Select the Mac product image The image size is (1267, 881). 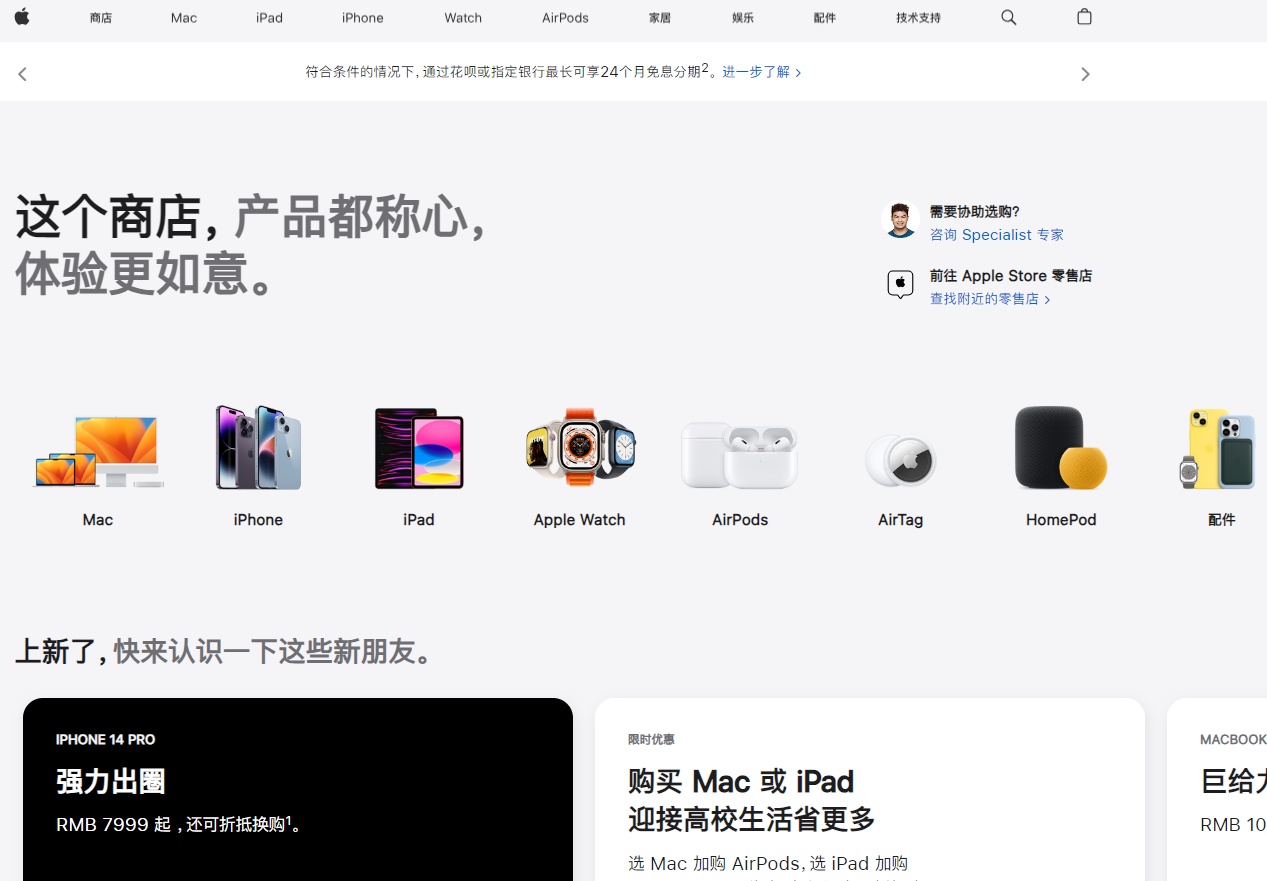coord(98,451)
